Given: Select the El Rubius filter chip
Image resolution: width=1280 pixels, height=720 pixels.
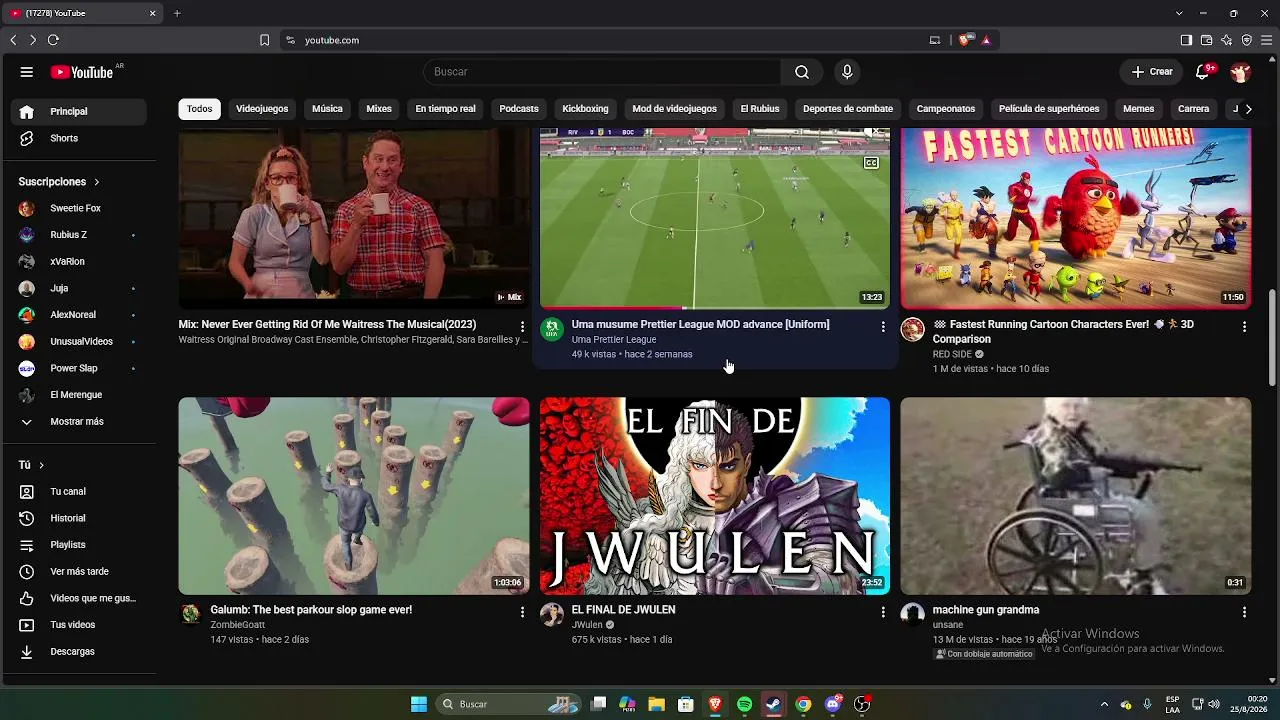Looking at the screenshot, I should (x=760, y=109).
